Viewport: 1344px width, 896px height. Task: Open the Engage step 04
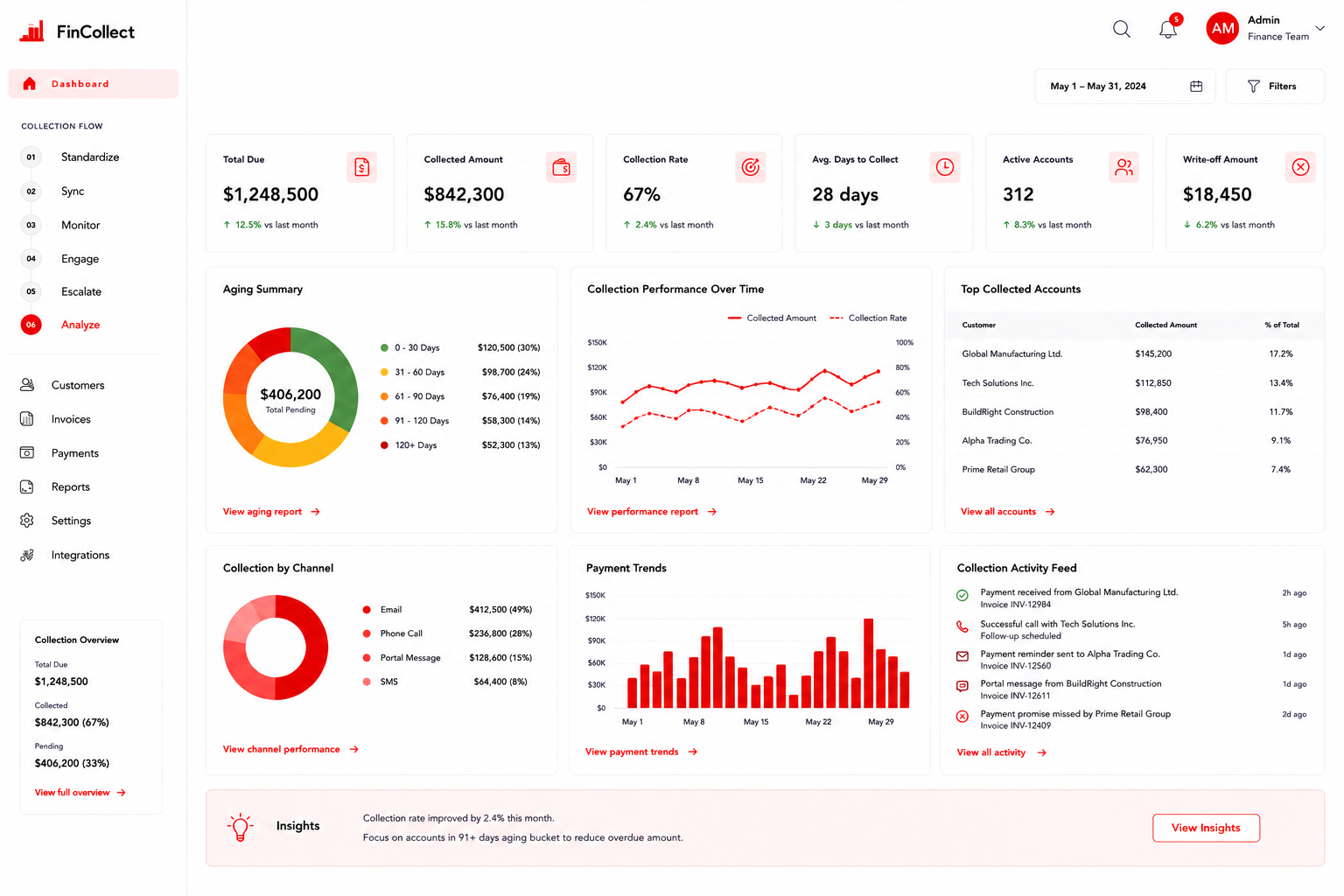(59, 259)
